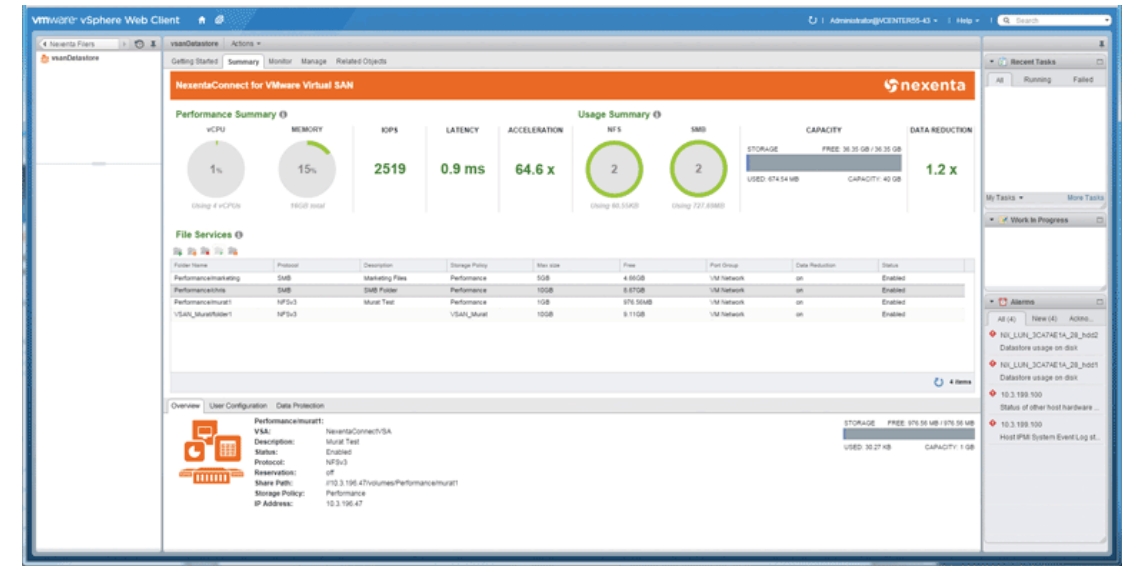Pin the left navigator panel
Screen dimensions: 1140x572
[153, 44]
